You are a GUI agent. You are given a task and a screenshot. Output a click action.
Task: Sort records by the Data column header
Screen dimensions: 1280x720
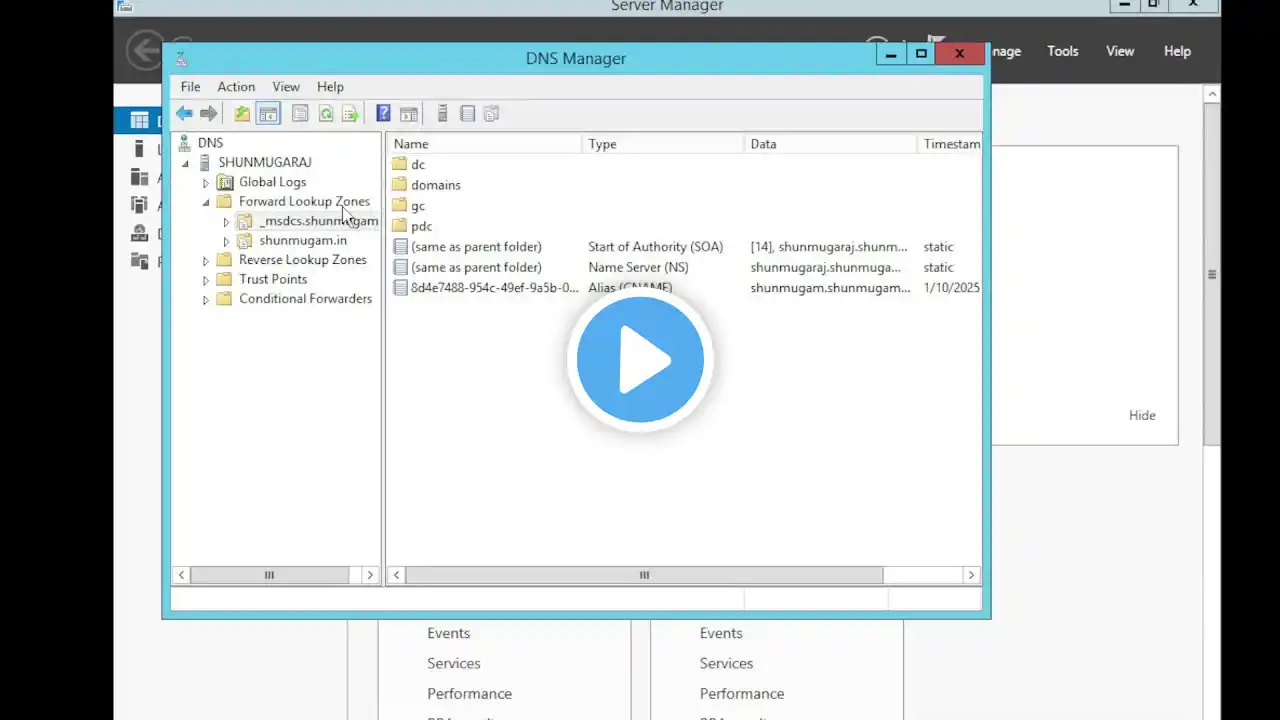832,144
